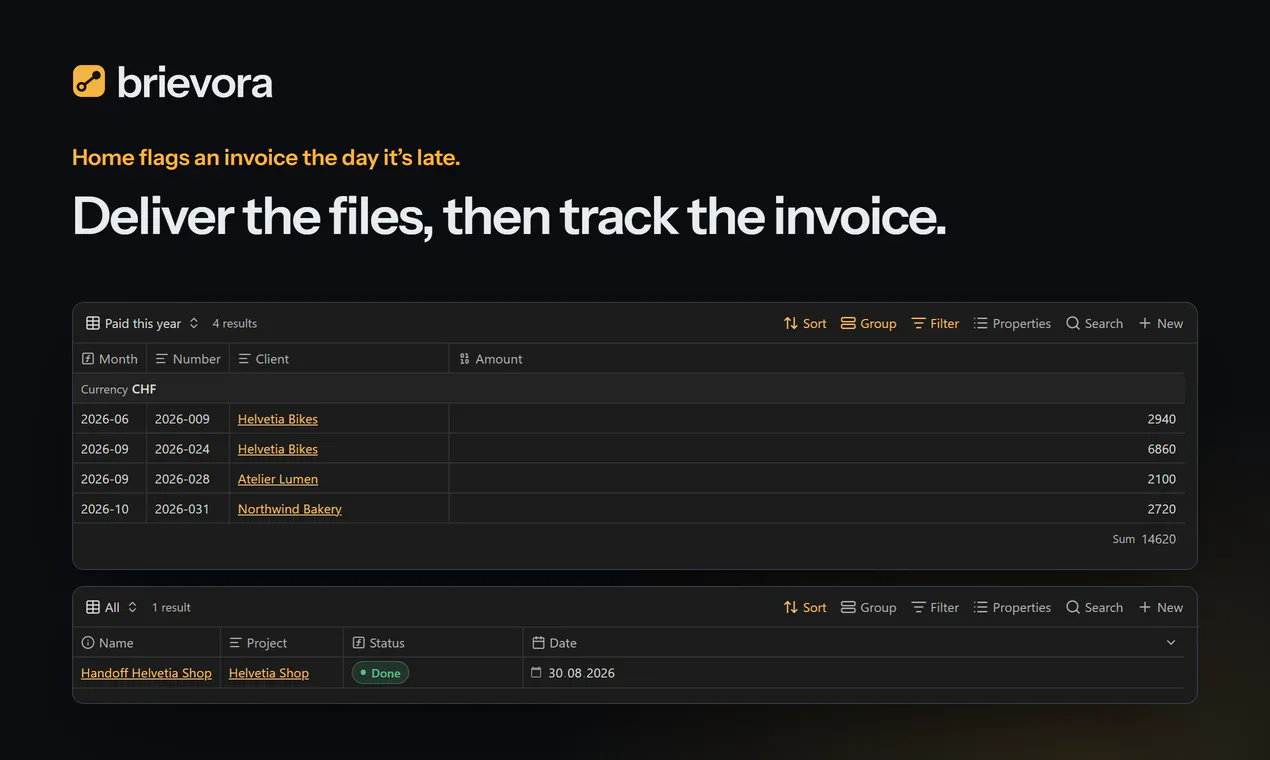Open Properties in the 'All' table

tap(1012, 608)
